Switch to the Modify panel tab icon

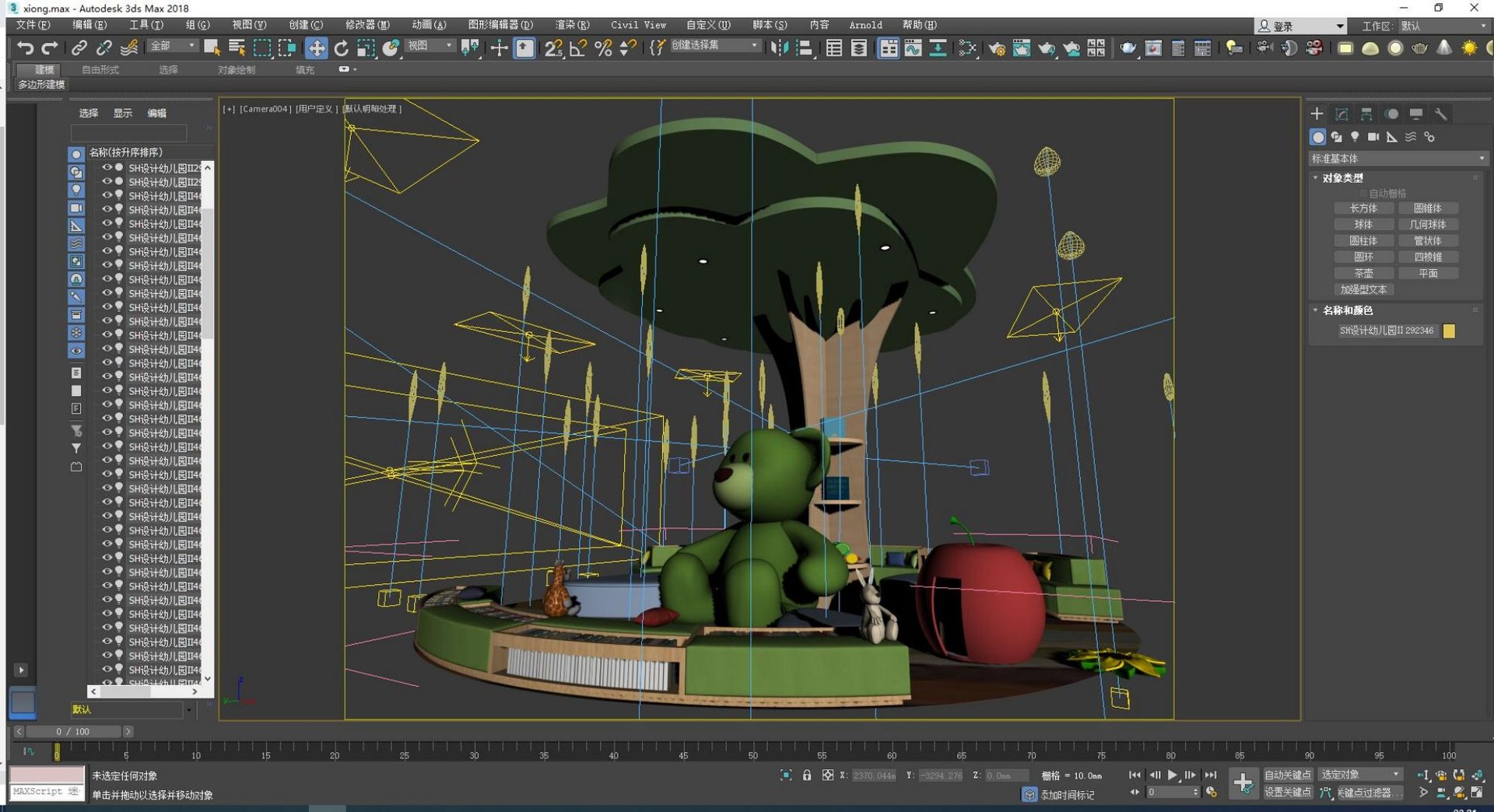pos(1341,114)
